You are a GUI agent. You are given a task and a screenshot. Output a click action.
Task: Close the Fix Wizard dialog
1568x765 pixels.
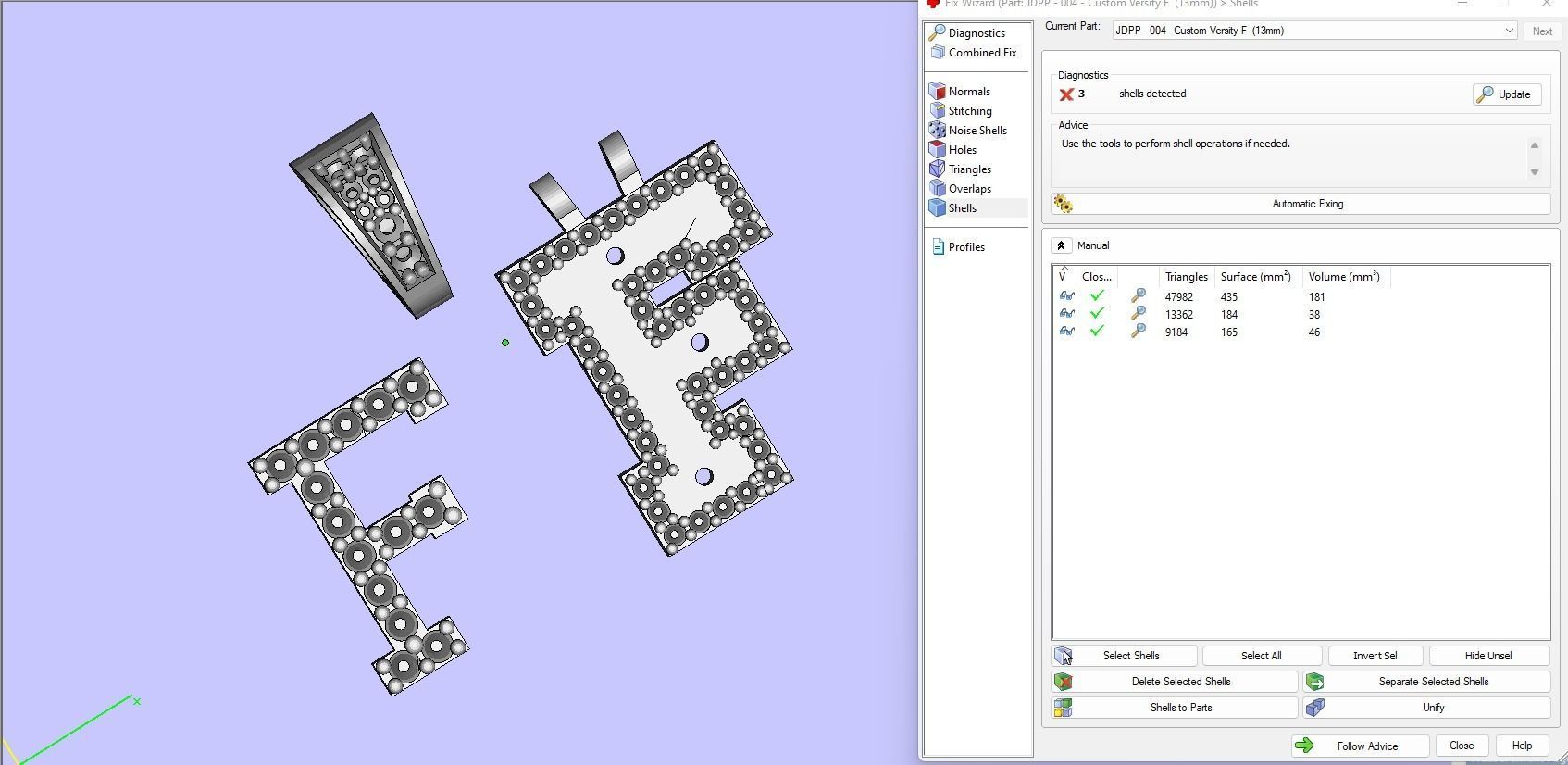[x=1462, y=746]
